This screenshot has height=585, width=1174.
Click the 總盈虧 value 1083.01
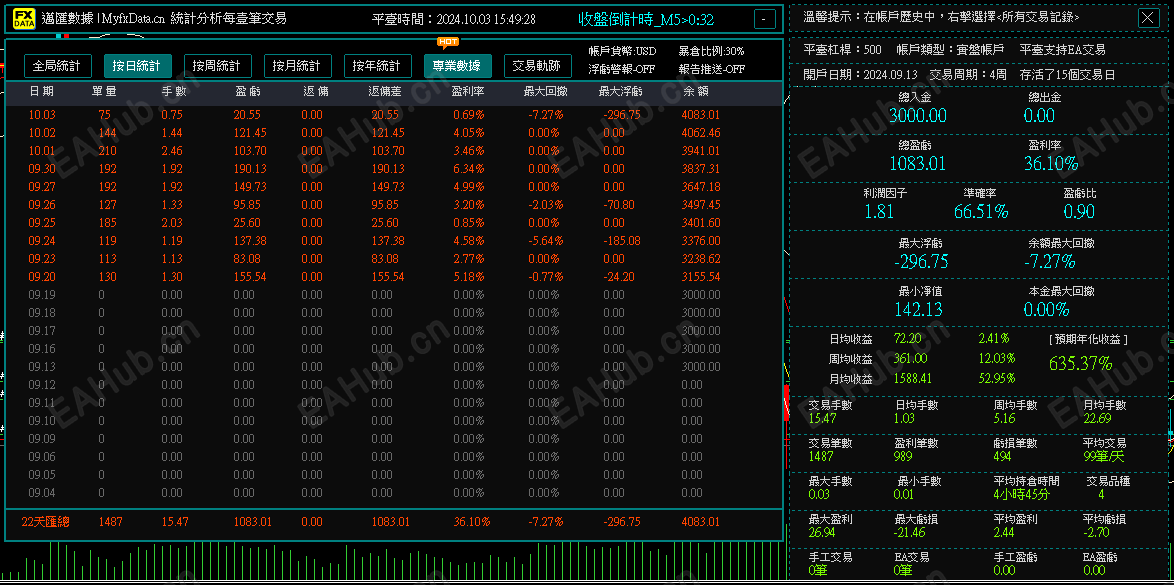[917, 163]
